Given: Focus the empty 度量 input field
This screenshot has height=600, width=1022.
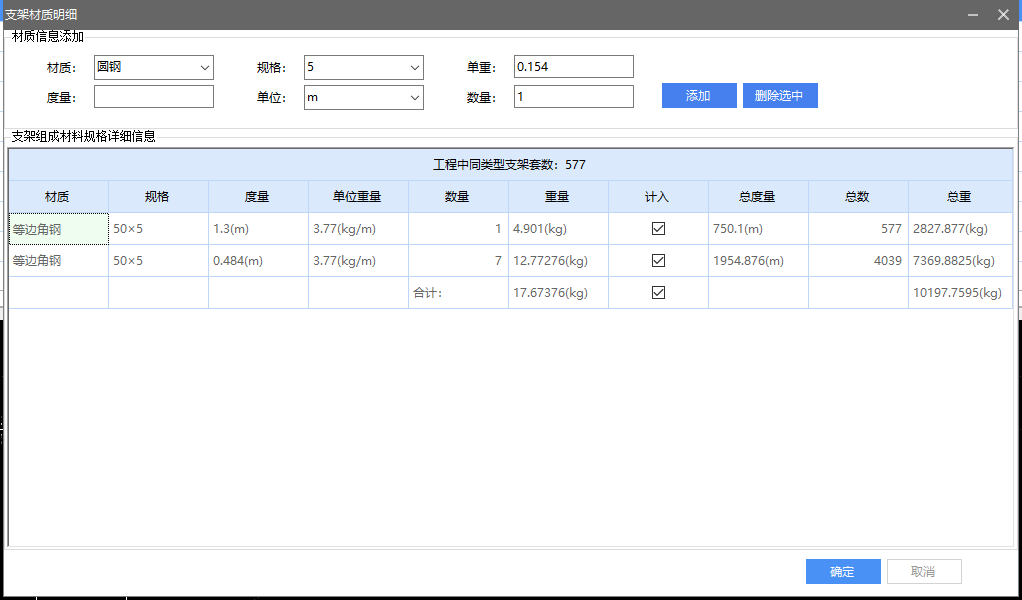Looking at the screenshot, I should pyautogui.click(x=154, y=97).
